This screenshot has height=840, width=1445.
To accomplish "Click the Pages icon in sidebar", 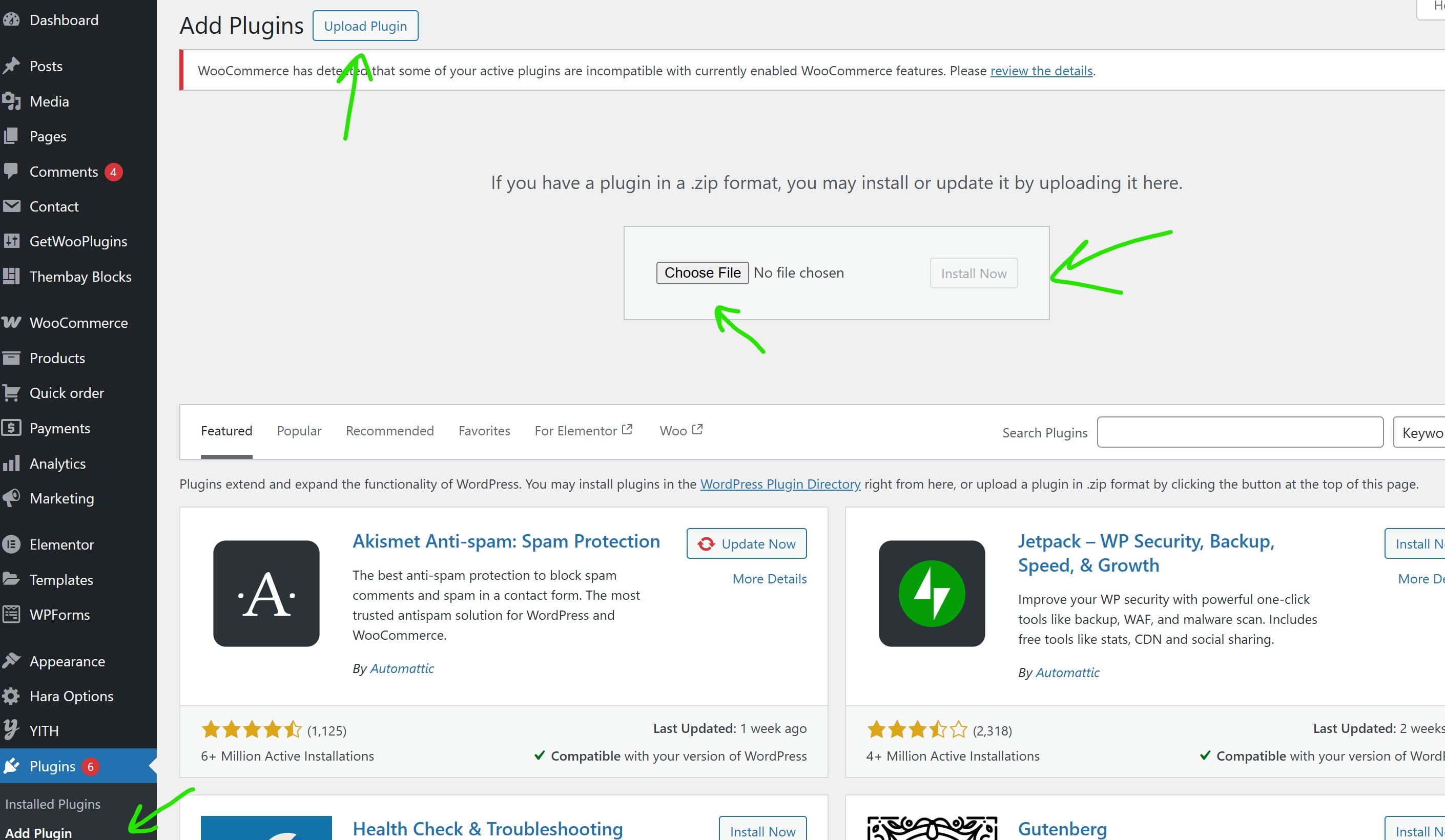I will 11,136.
